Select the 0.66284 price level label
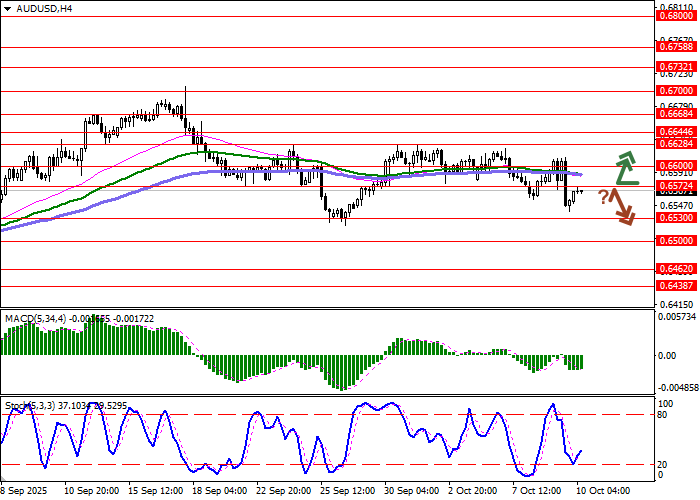 [676, 144]
